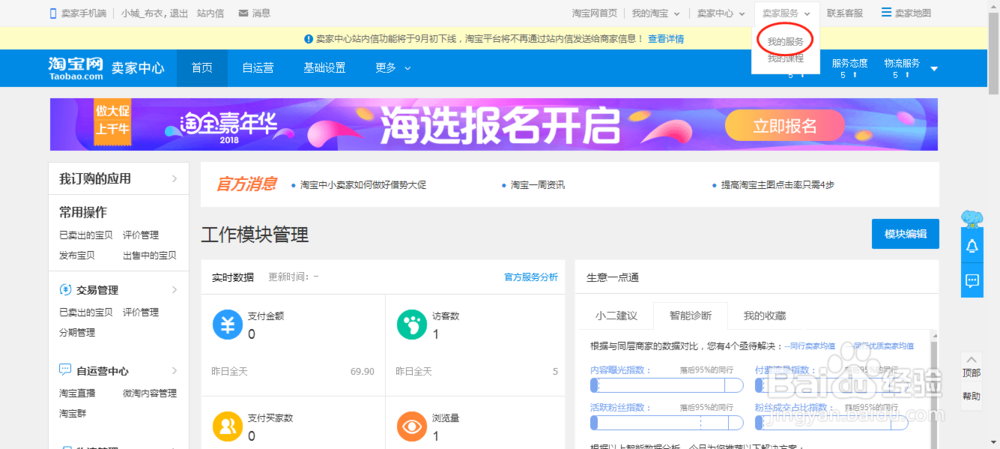Open the notification bell icon on right sidebar
1000x449 pixels.
972,246
